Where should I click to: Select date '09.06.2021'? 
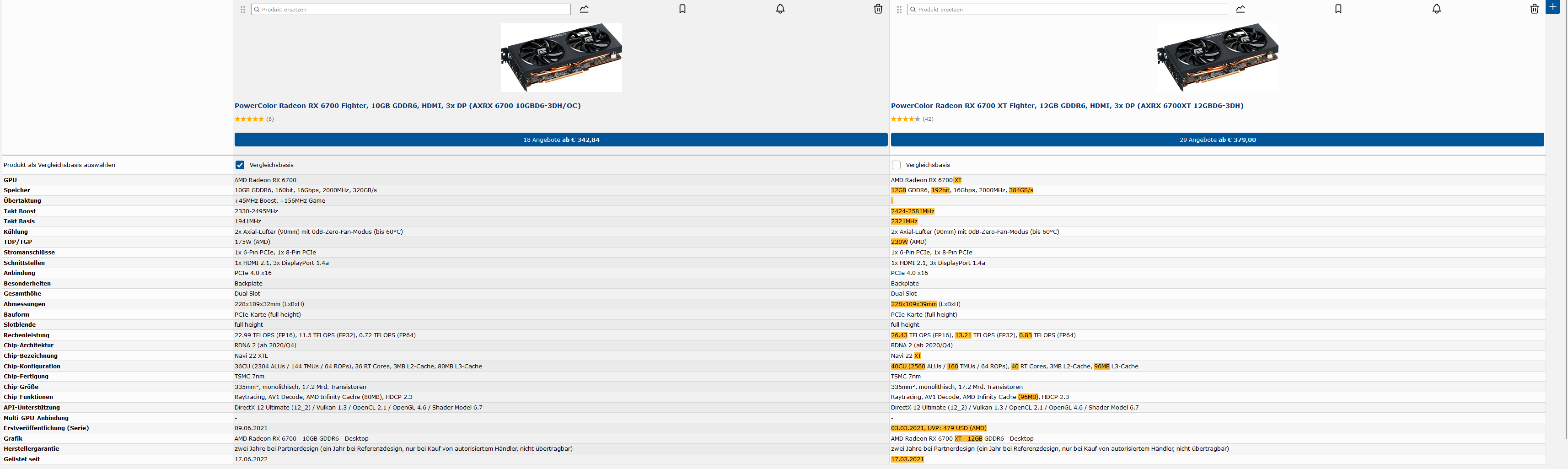click(x=251, y=428)
